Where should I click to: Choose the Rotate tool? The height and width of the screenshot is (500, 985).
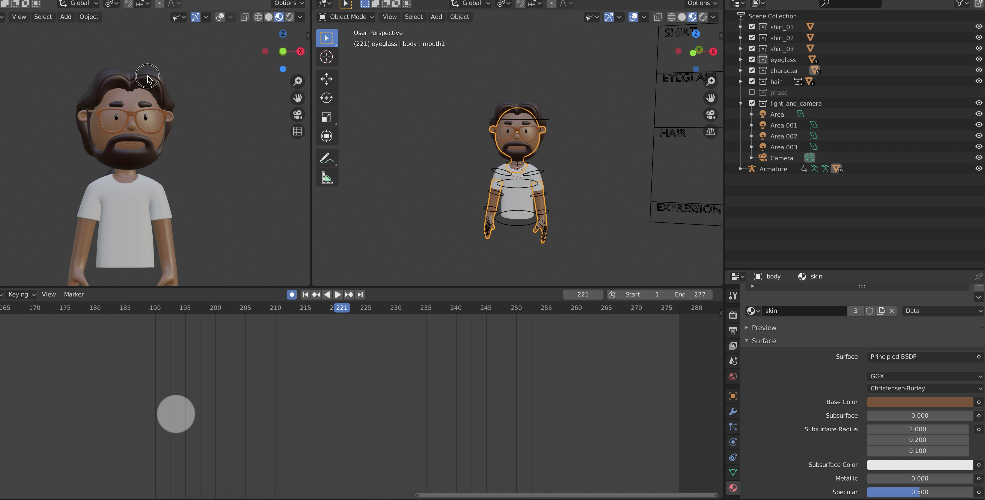click(x=326, y=97)
